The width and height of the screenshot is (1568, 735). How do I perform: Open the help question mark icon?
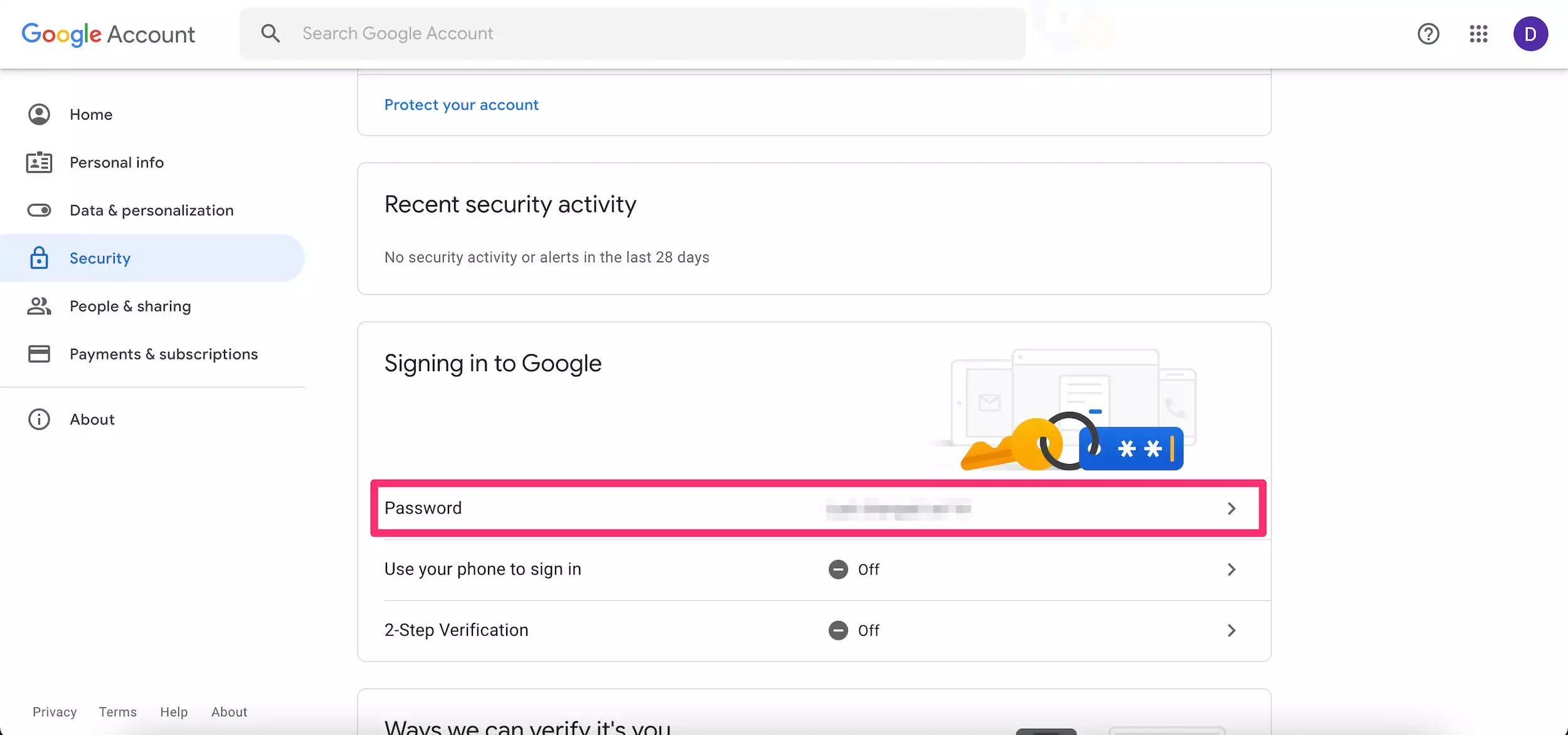coord(1428,34)
